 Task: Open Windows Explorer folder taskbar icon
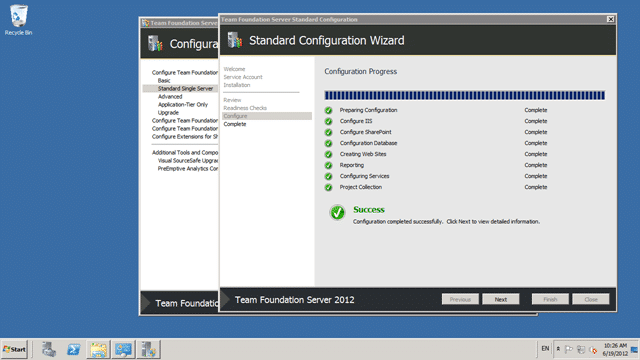click(x=98, y=349)
